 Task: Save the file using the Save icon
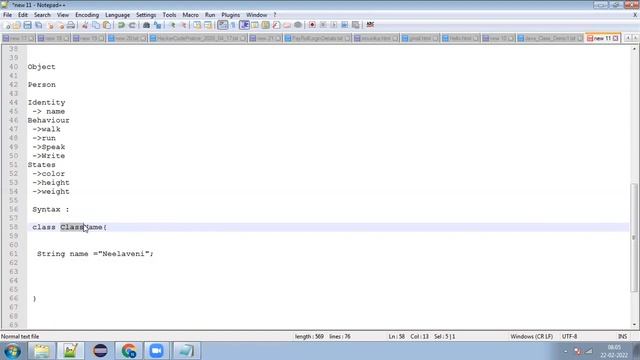27,25
